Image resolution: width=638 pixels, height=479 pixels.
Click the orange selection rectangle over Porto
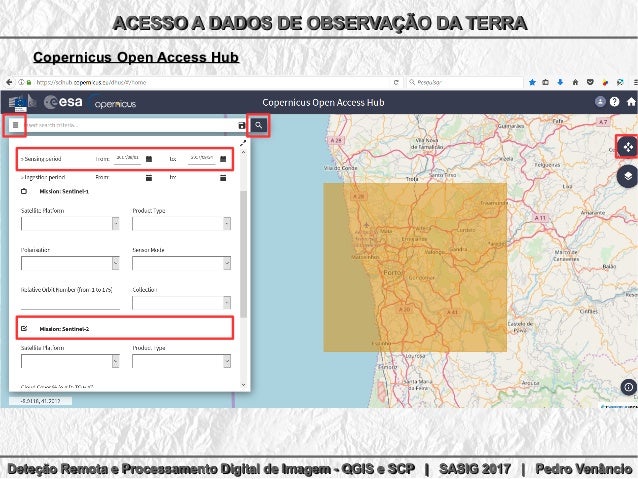(x=415, y=267)
